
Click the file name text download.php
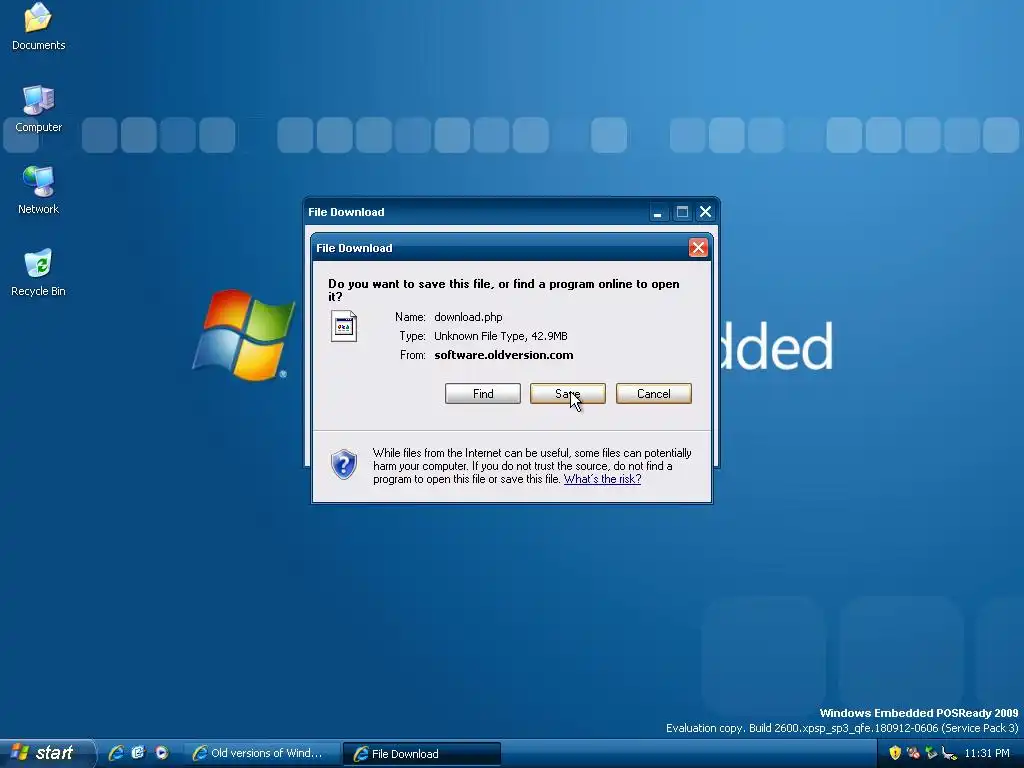pyautogui.click(x=468, y=317)
